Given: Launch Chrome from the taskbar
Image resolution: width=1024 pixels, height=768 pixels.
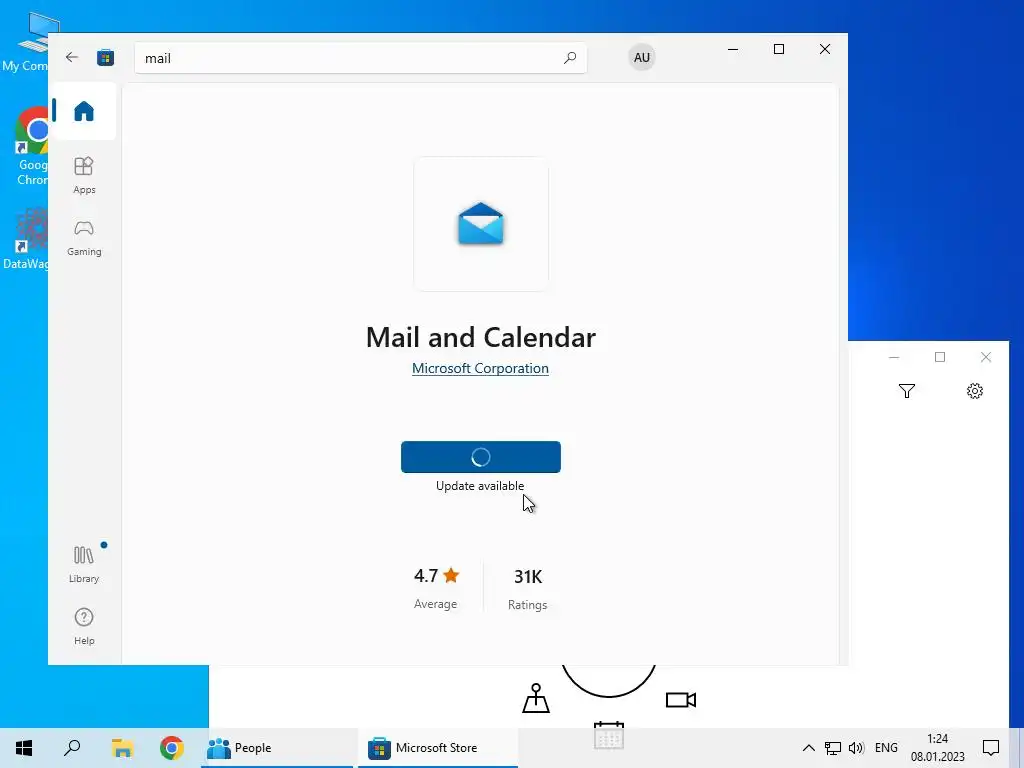Looking at the screenshot, I should pos(172,748).
